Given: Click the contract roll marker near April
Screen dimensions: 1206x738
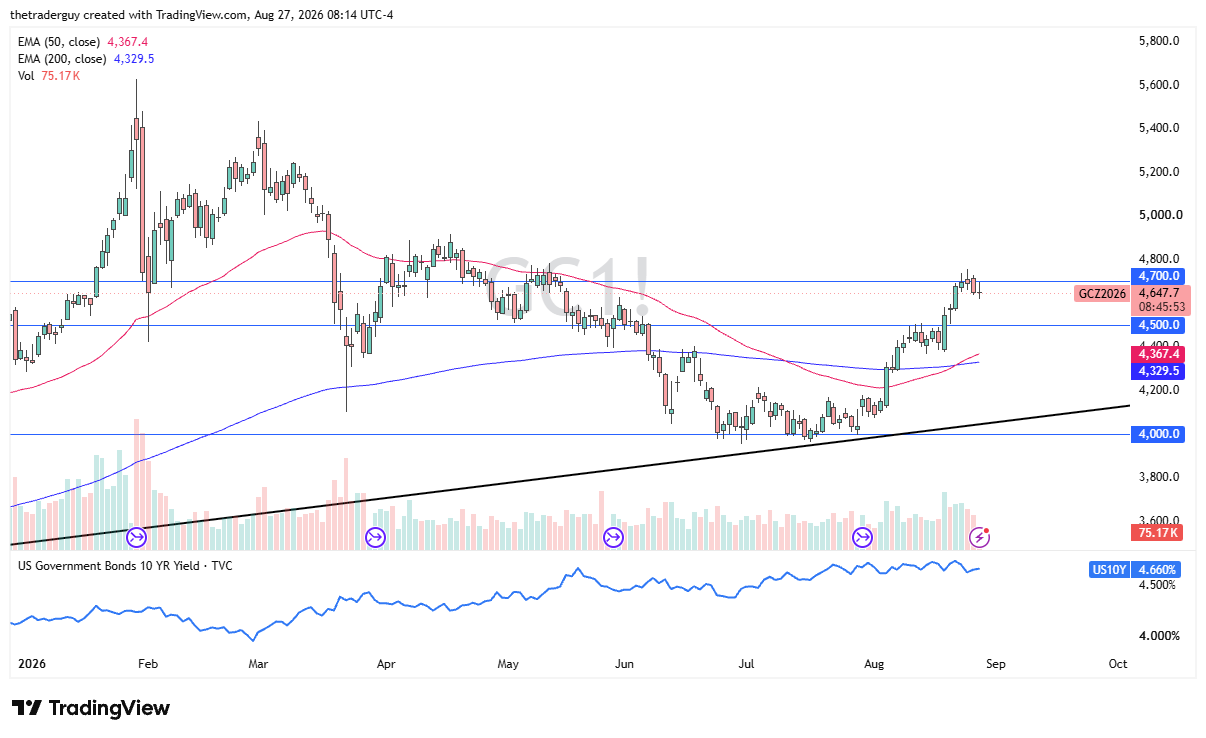Looking at the screenshot, I should click(375, 538).
